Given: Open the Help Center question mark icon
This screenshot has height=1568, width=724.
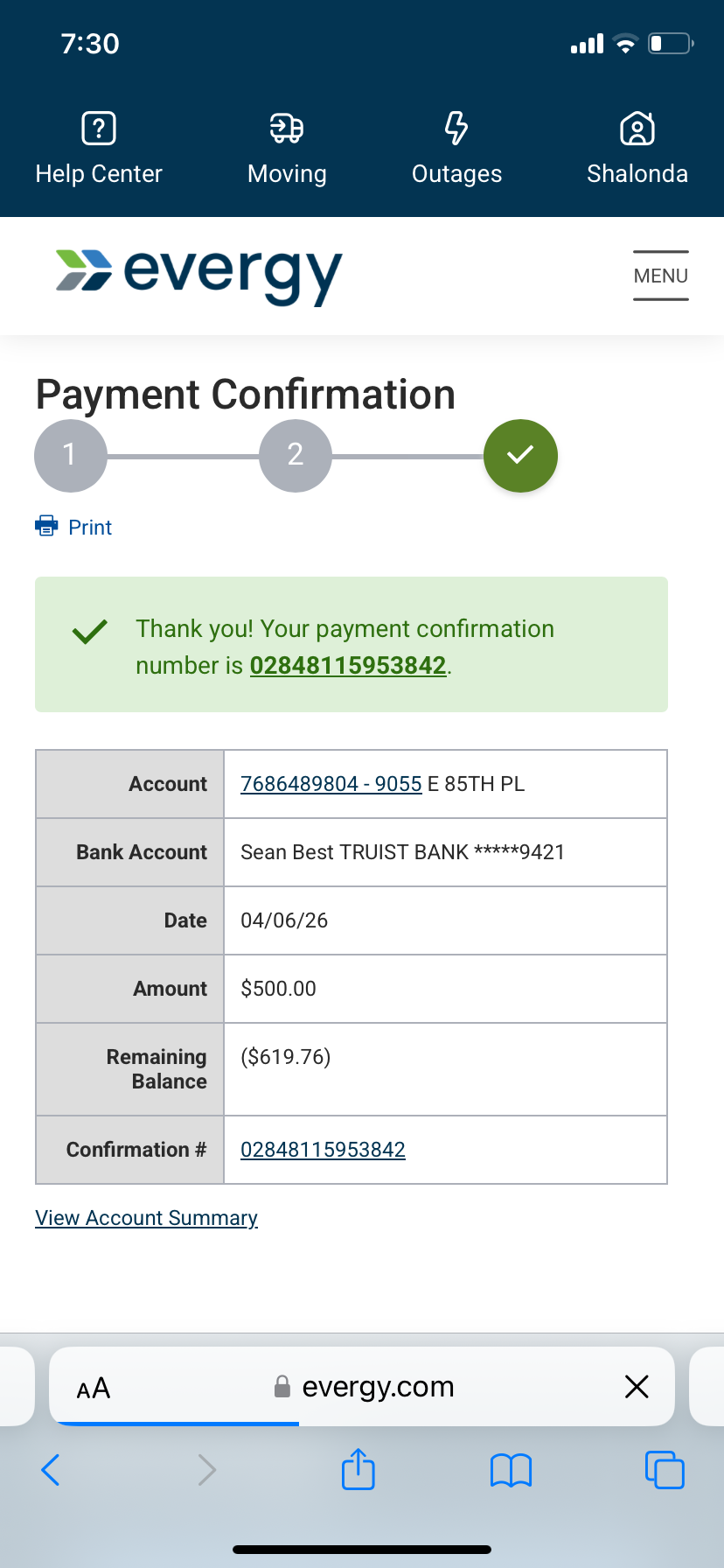Looking at the screenshot, I should point(99,129).
